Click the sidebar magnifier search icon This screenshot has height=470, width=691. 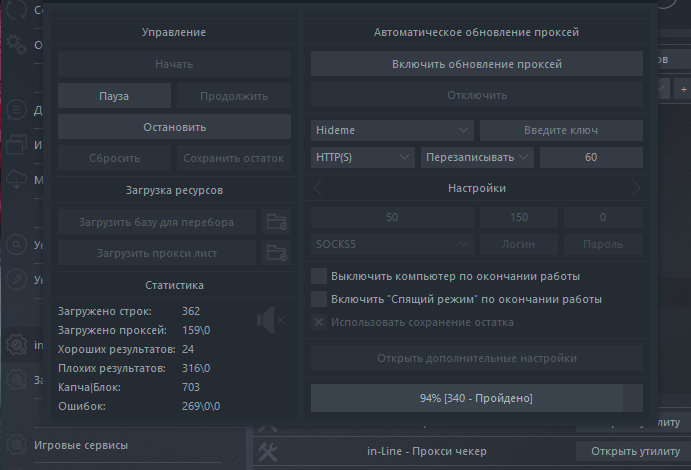(16, 244)
